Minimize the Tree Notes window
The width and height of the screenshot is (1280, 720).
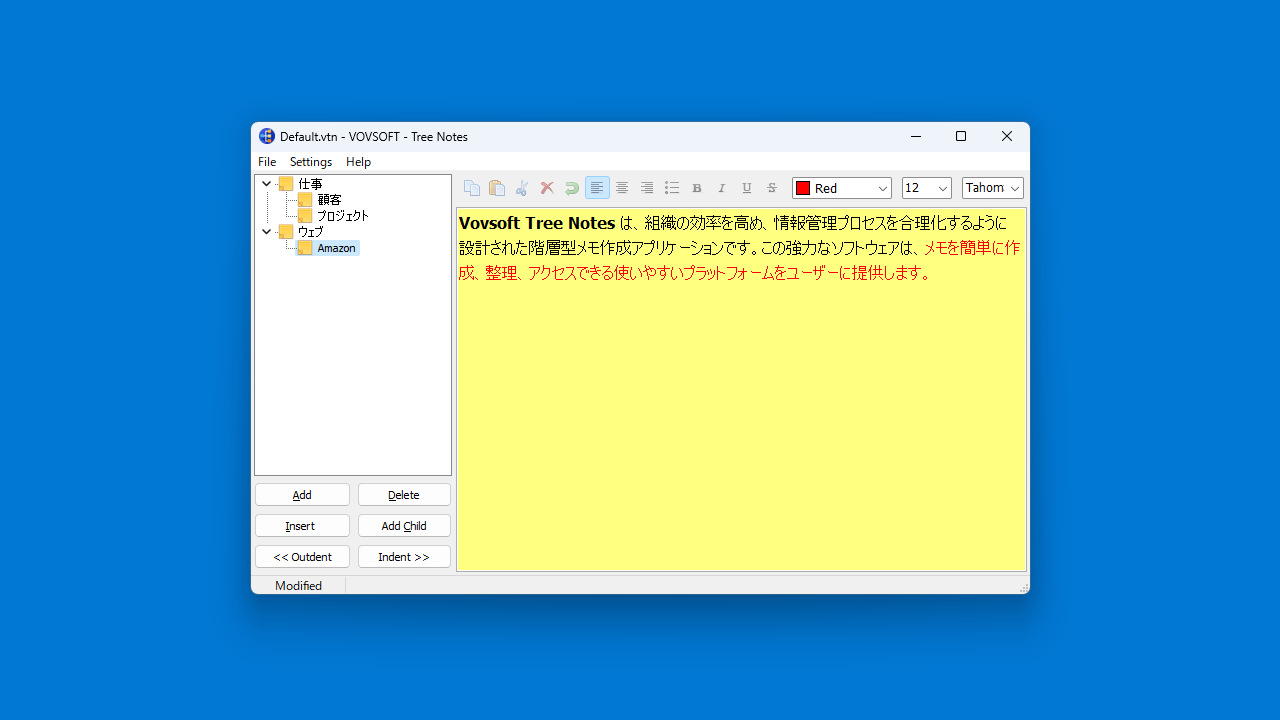pyautogui.click(x=916, y=136)
